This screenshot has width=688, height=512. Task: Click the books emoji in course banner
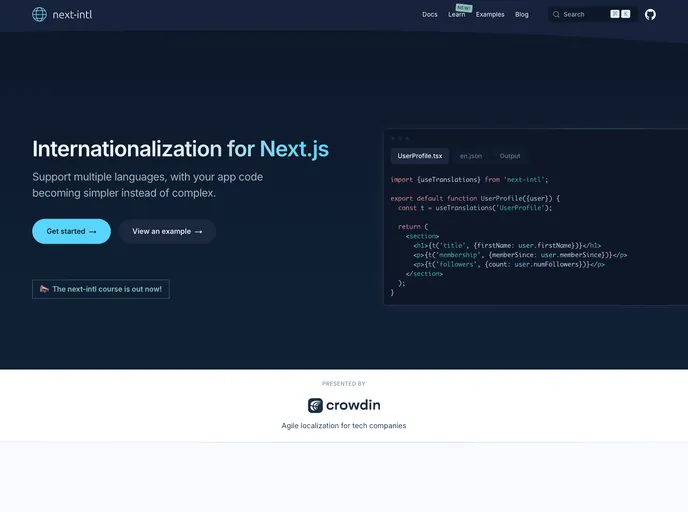(44, 289)
